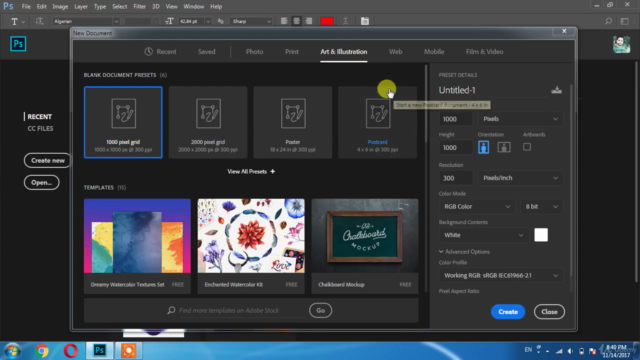
Task: Left align text
Action: pyautogui.click(x=284, y=21)
